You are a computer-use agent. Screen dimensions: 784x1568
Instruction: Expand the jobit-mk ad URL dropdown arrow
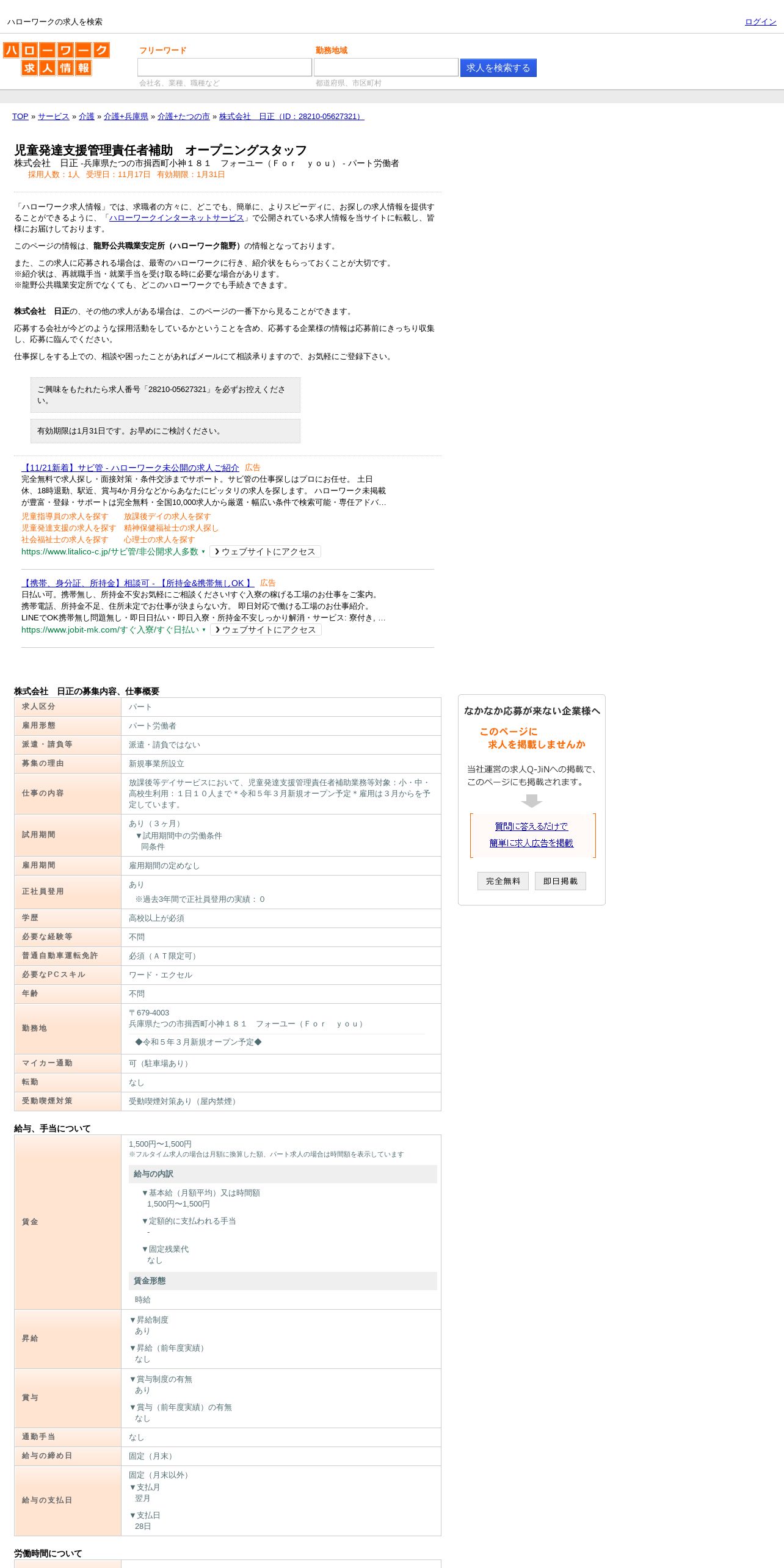coord(204,630)
